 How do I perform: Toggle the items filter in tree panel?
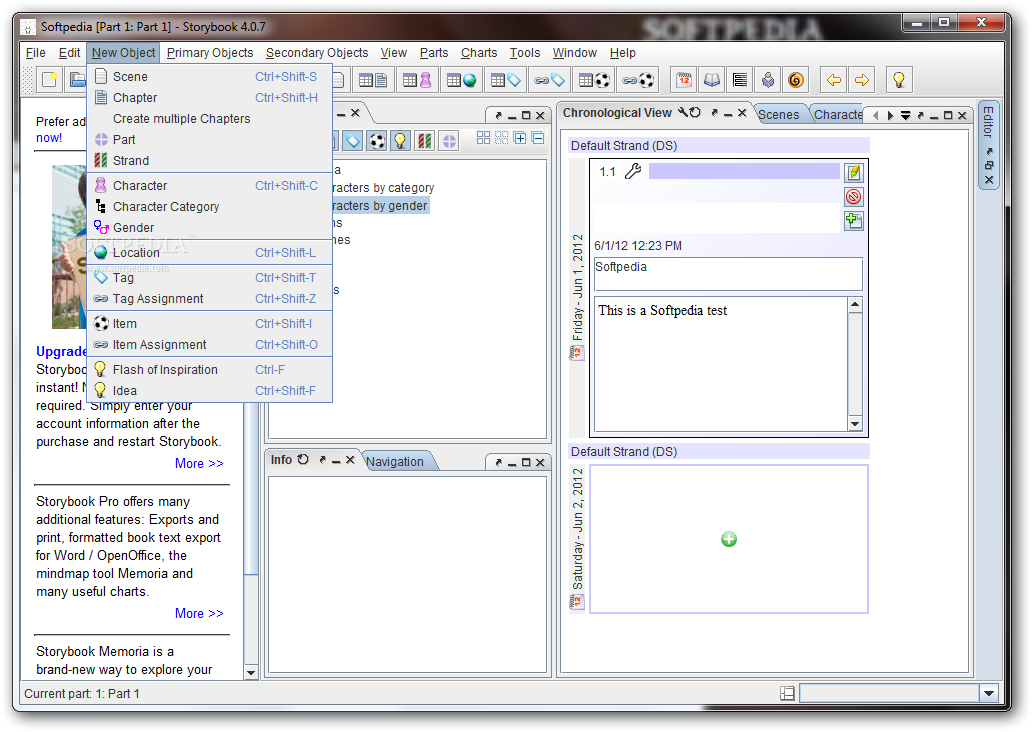[377, 140]
